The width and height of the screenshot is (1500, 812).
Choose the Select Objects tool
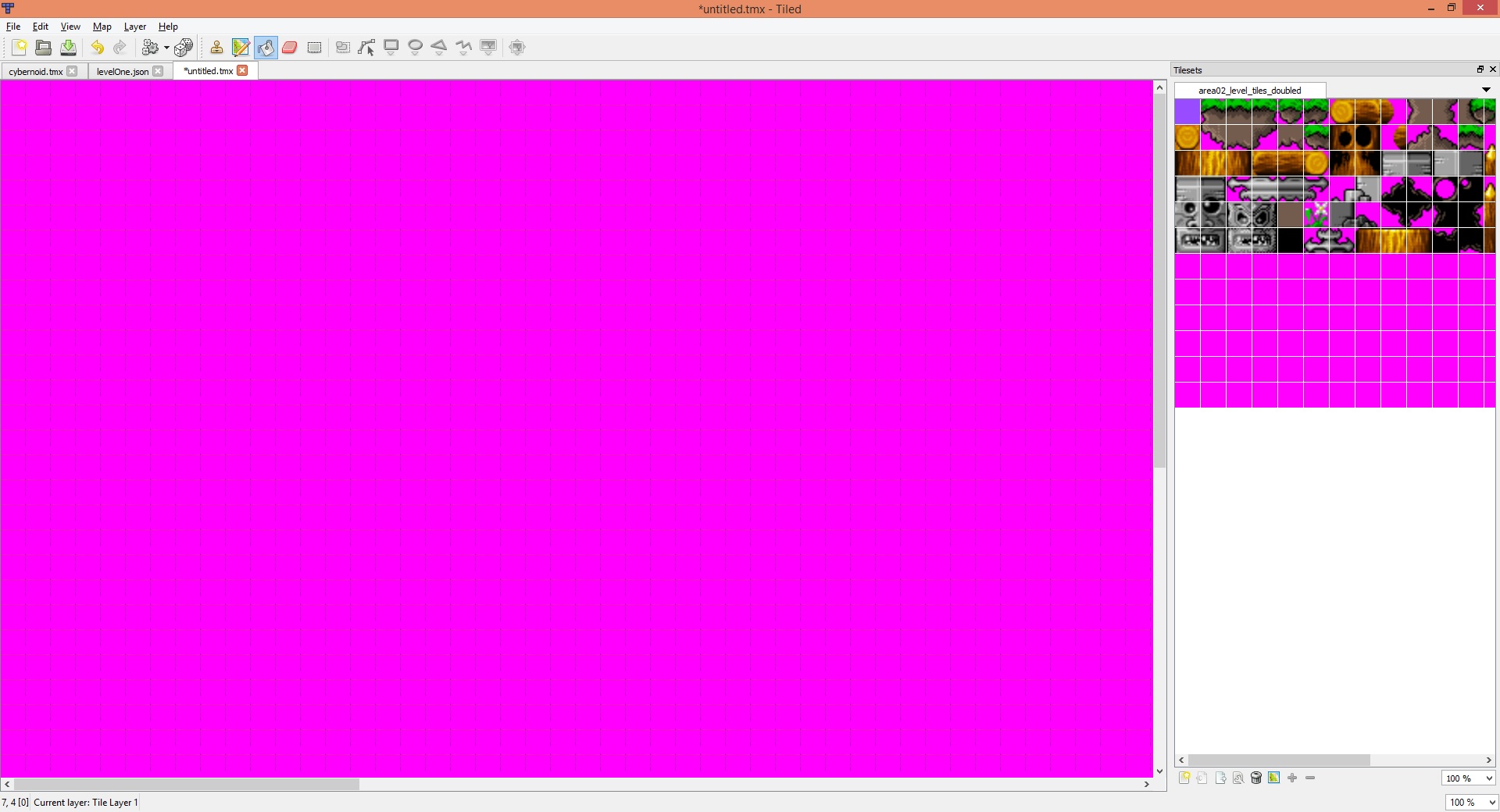[343, 48]
